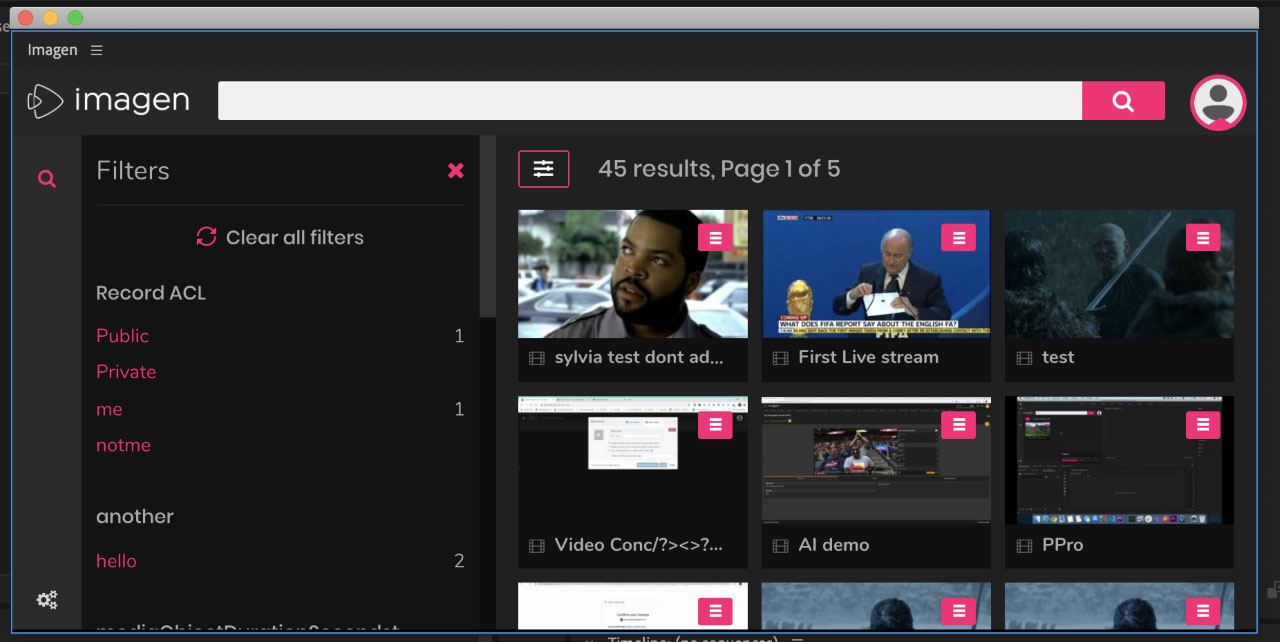This screenshot has height=642, width=1280.
Task: Close the Filters panel with X
Action: coord(456,171)
